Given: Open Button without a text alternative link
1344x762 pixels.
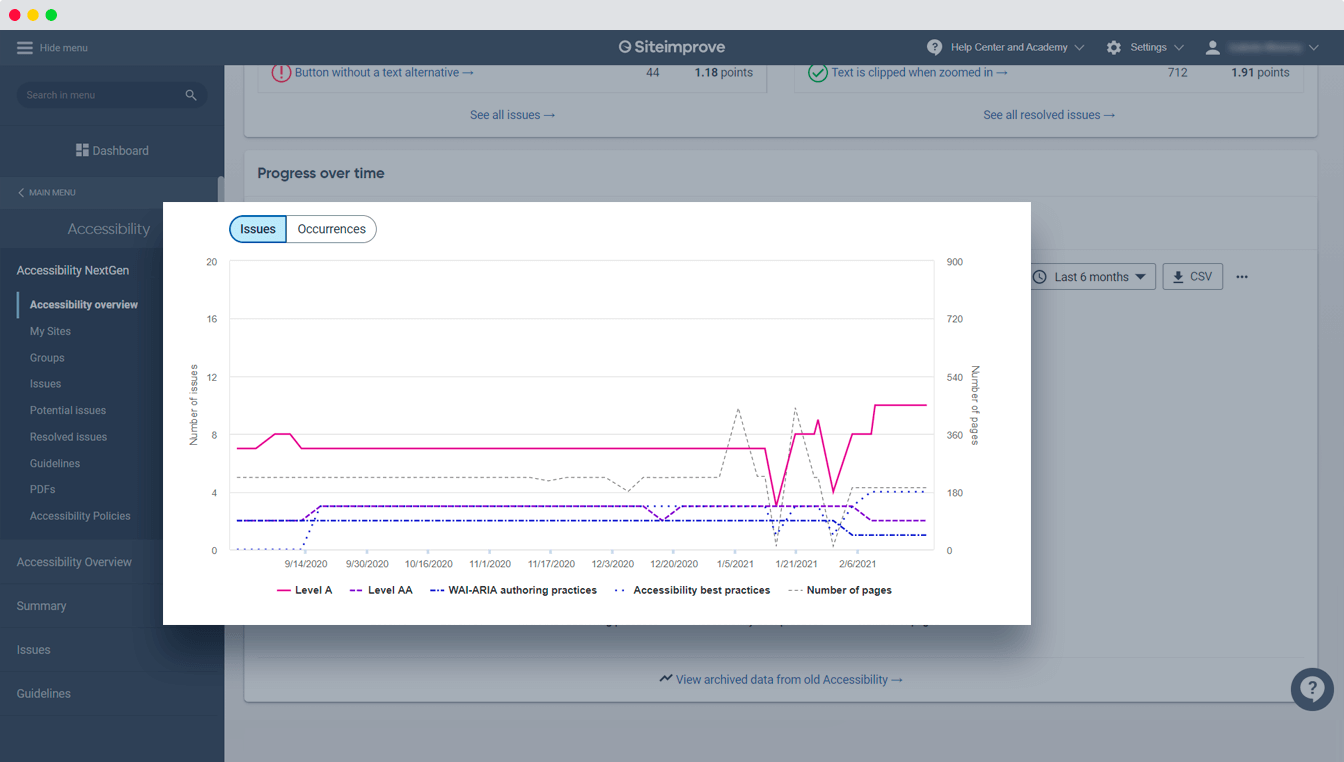Looking at the screenshot, I should [x=384, y=72].
